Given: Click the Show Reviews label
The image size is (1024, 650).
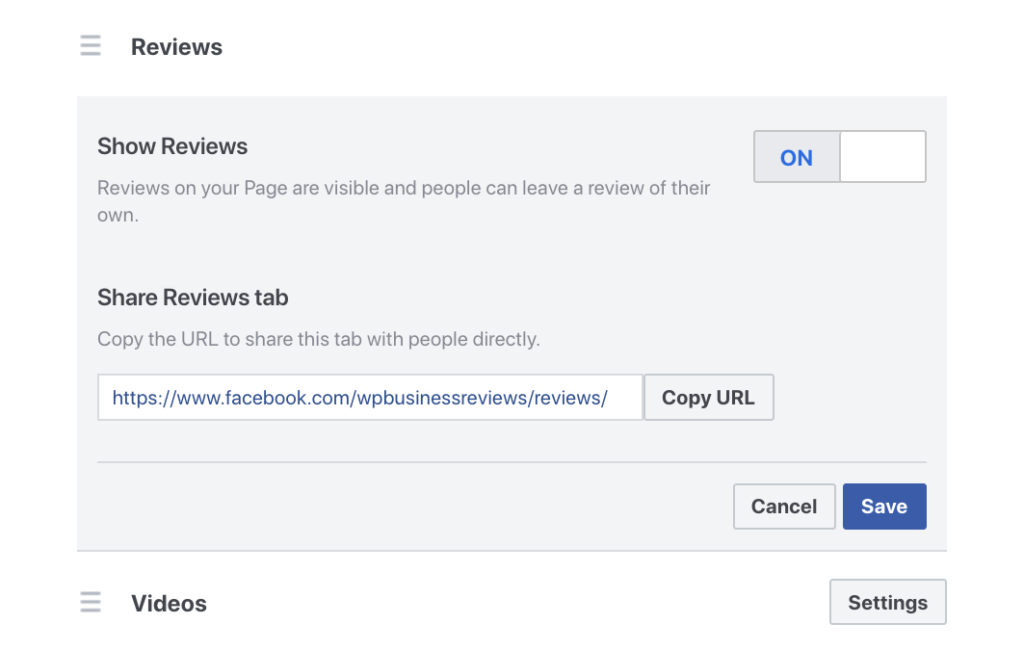Looking at the screenshot, I should tap(172, 146).
